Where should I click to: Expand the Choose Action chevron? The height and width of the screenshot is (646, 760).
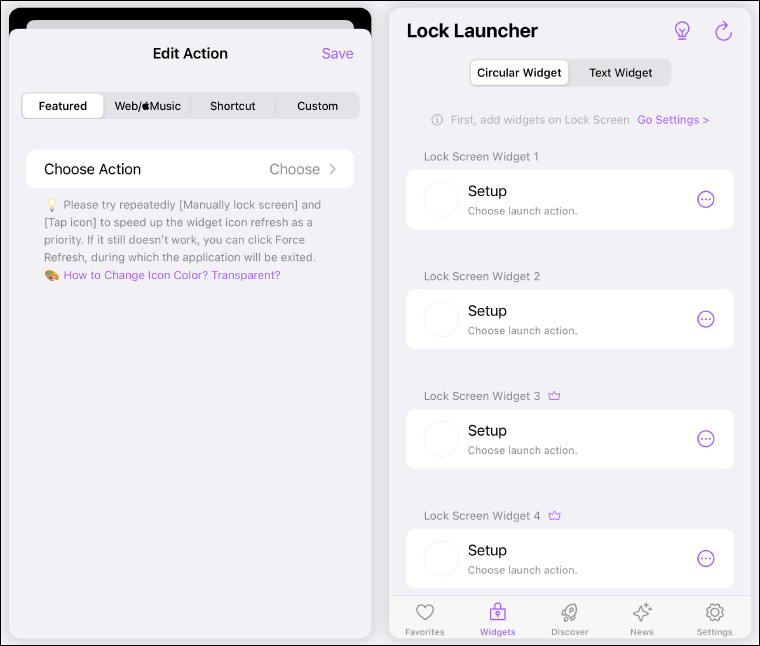pos(332,169)
